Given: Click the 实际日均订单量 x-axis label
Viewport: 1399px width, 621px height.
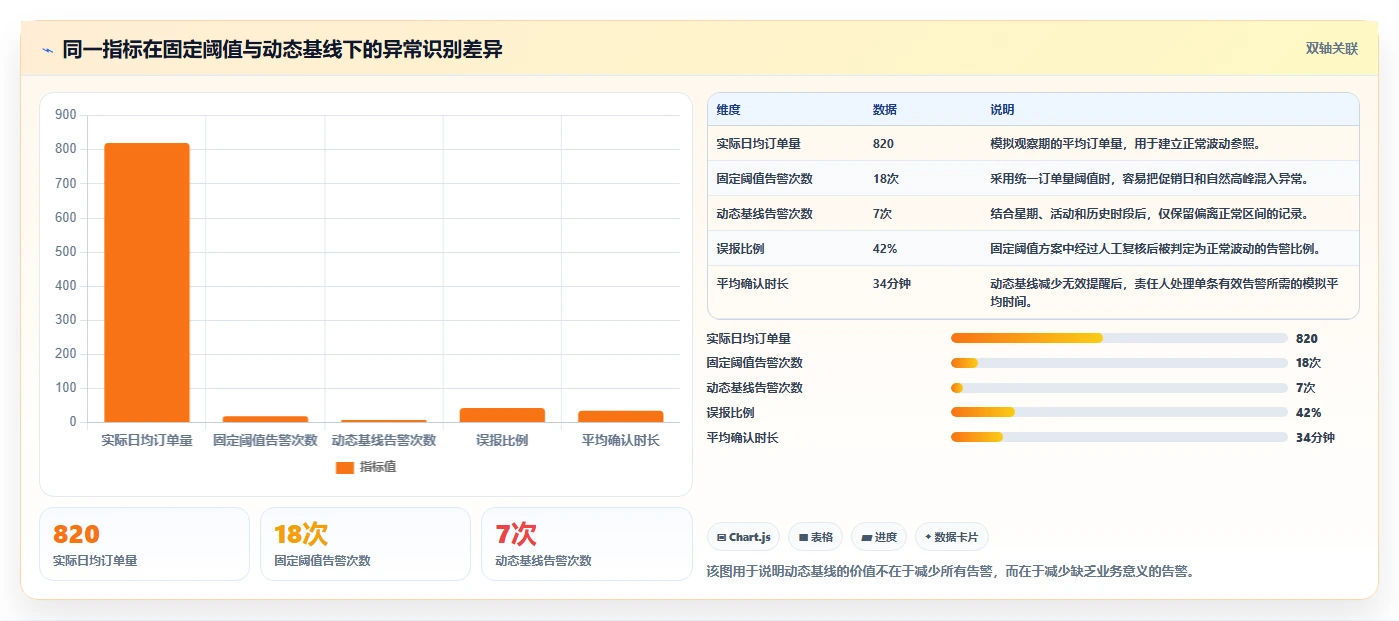Looking at the screenshot, I should tap(147, 440).
